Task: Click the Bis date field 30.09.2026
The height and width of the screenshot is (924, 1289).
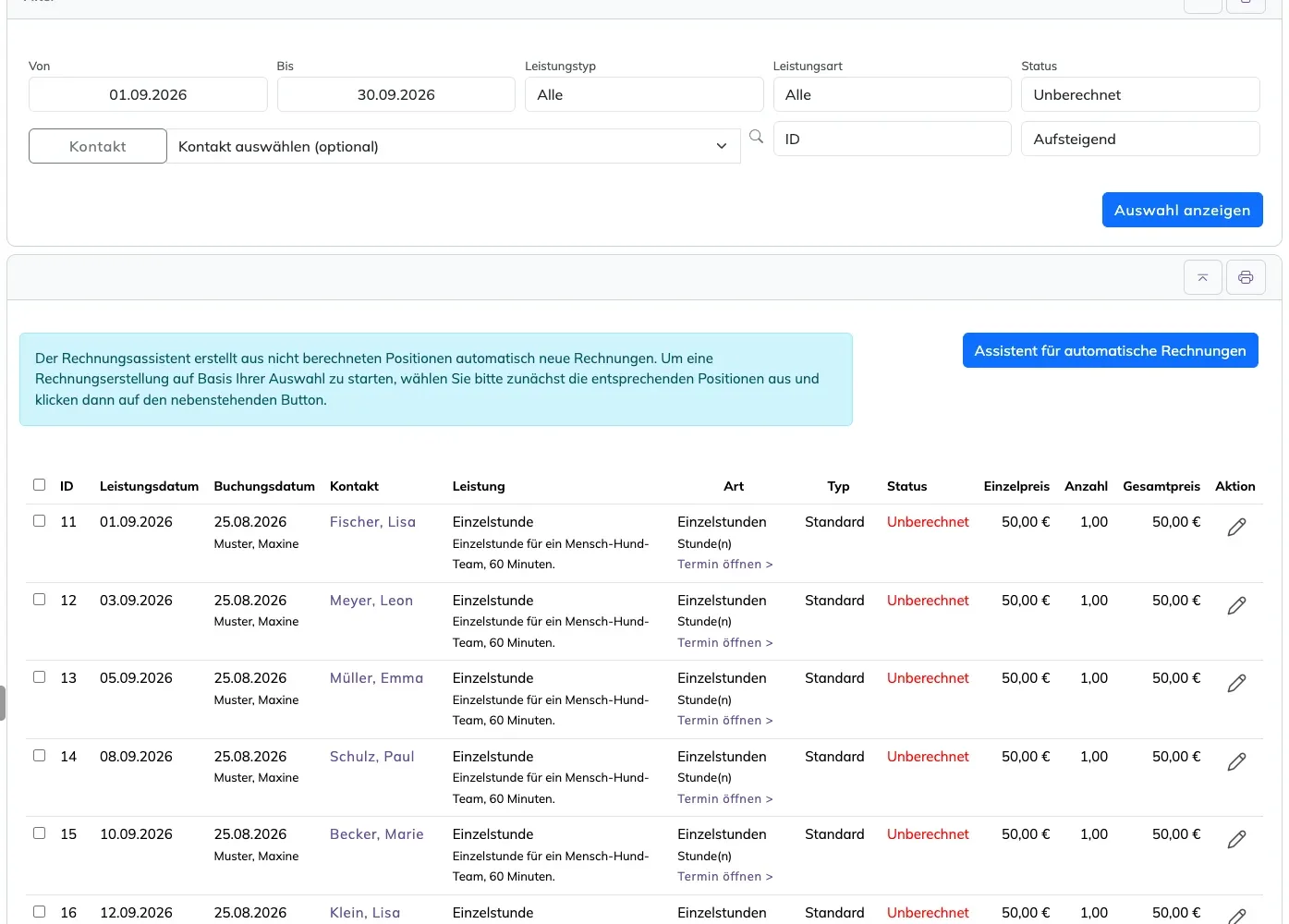Action: click(x=395, y=94)
